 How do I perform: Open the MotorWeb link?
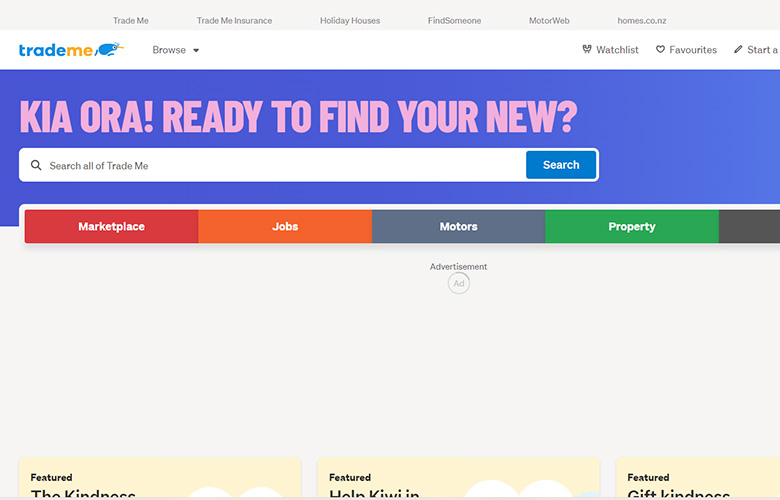tap(549, 20)
